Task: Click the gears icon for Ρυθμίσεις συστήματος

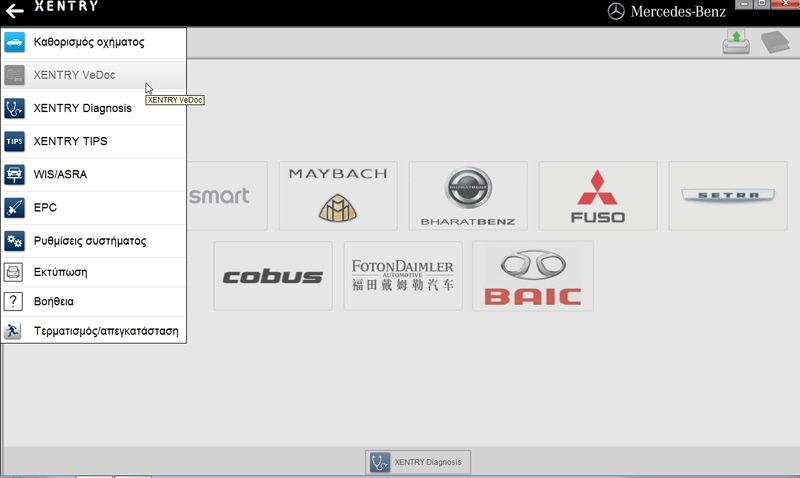Action: coord(14,241)
